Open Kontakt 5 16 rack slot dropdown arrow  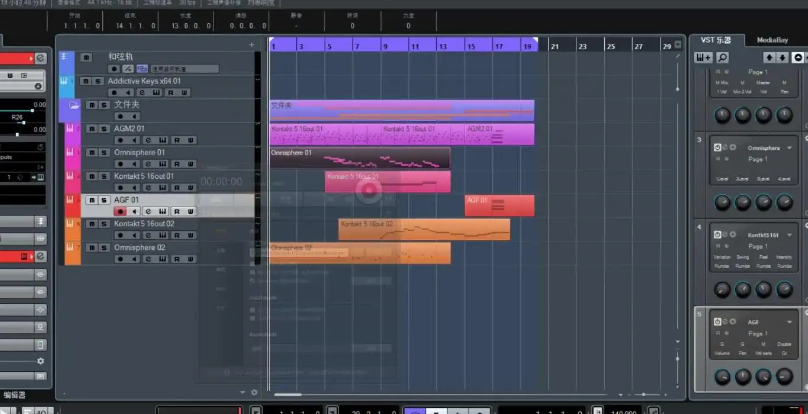click(789, 235)
